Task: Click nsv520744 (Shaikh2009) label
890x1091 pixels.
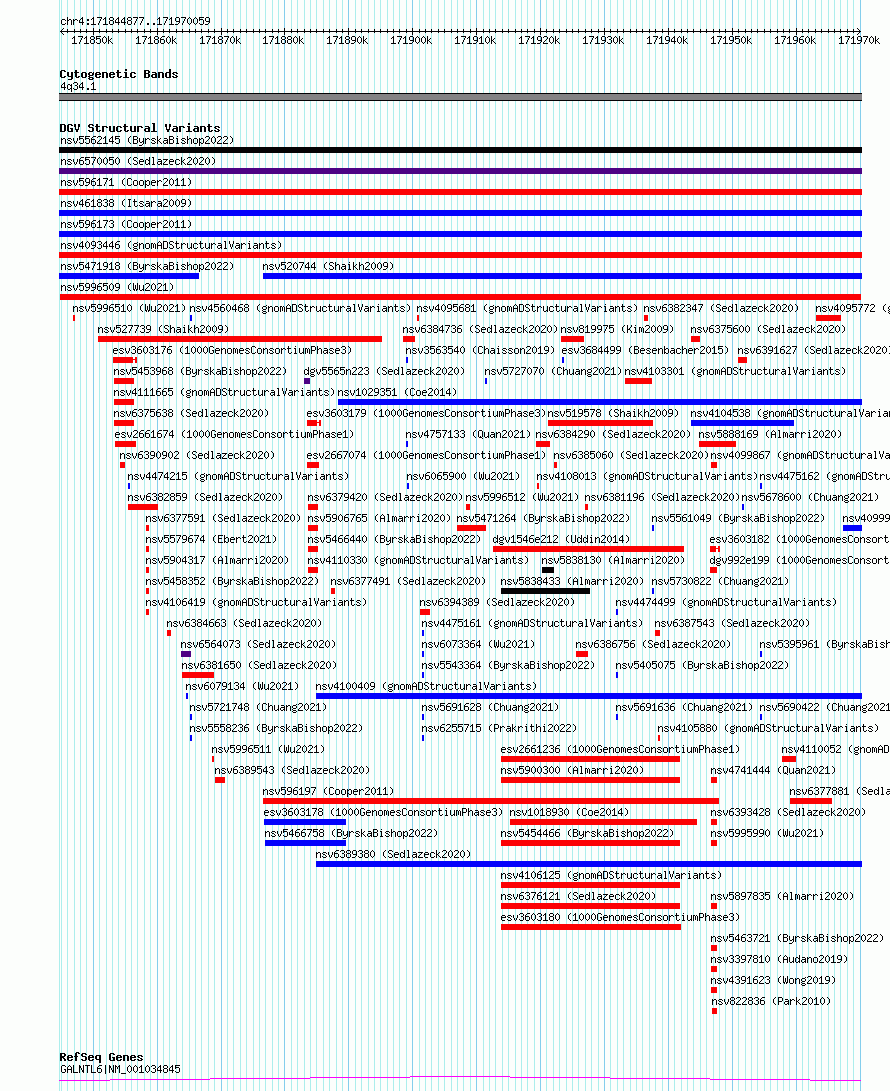Action: tap(328, 266)
